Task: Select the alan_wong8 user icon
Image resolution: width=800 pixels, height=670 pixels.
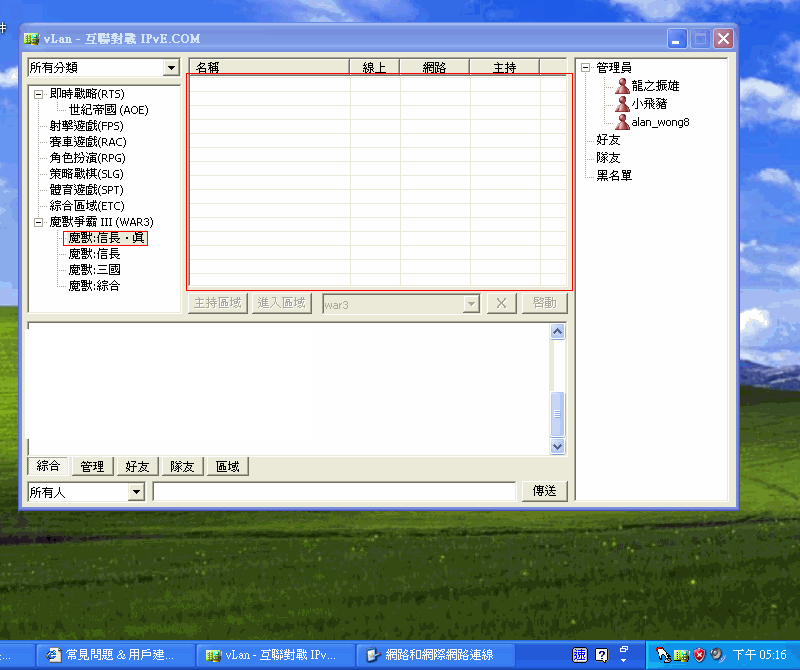Action: point(622,122)
